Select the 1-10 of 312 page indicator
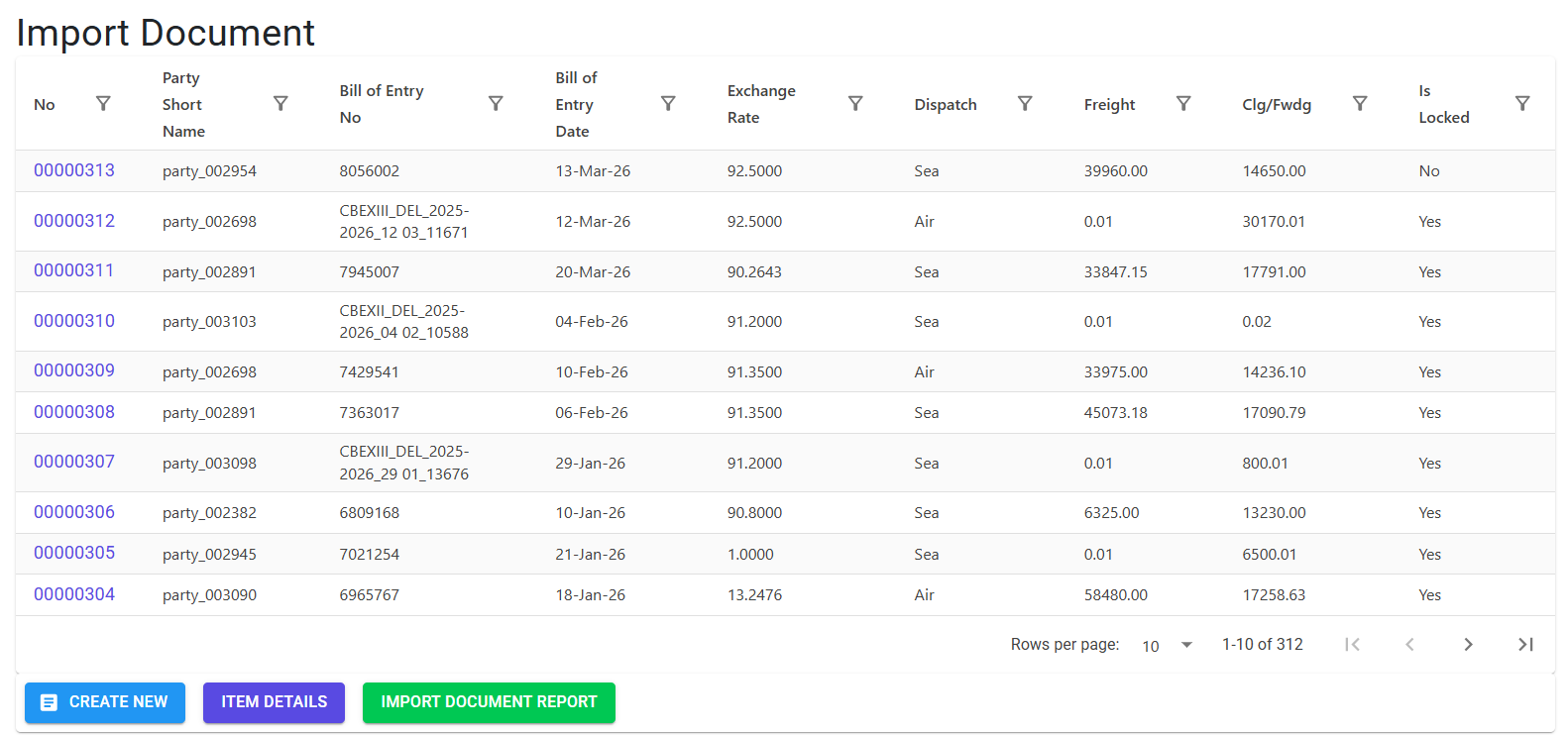 pos(1263,645)
